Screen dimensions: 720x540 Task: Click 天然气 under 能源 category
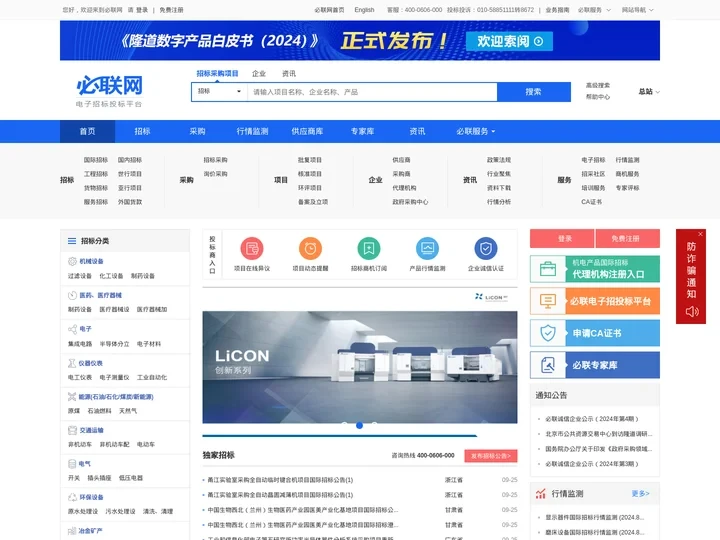point(128,411)
